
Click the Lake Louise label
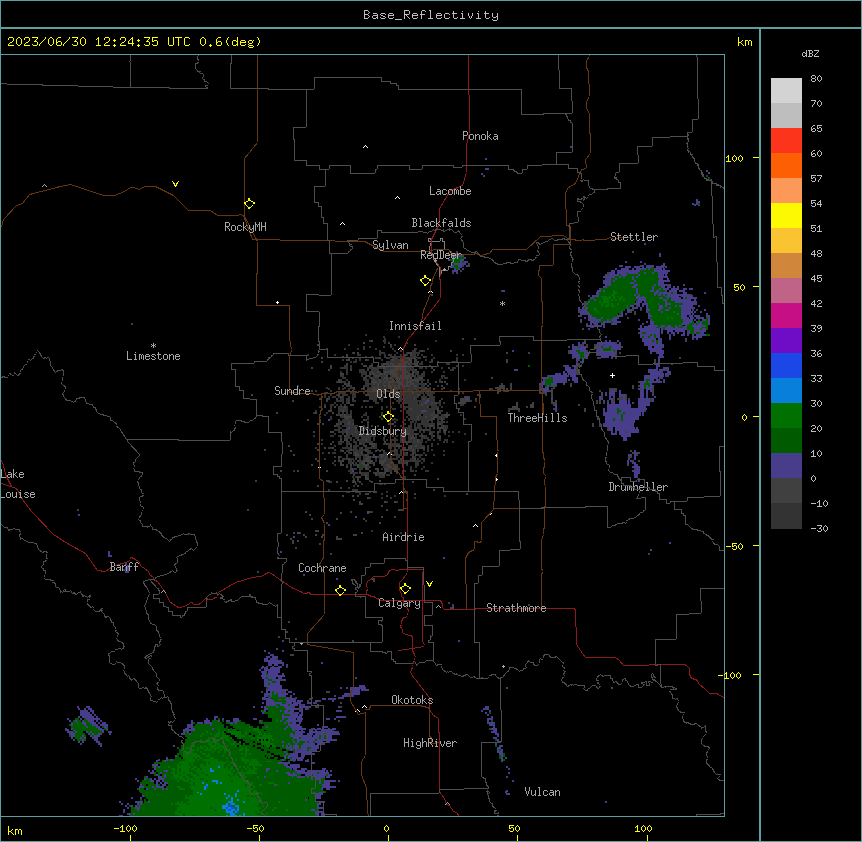[18, 484]
